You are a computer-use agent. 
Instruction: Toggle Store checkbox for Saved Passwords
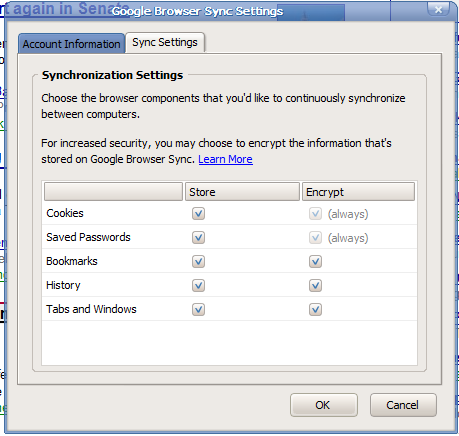[198, 238]
